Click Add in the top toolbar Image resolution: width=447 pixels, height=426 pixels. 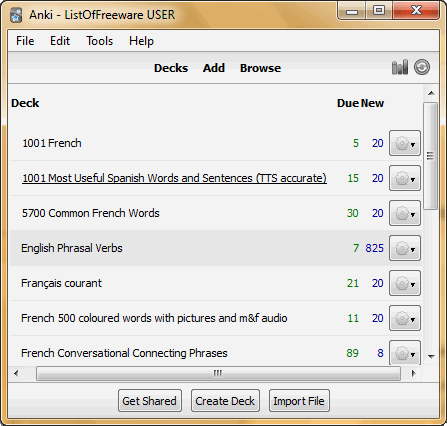click(x=214, y=68)
